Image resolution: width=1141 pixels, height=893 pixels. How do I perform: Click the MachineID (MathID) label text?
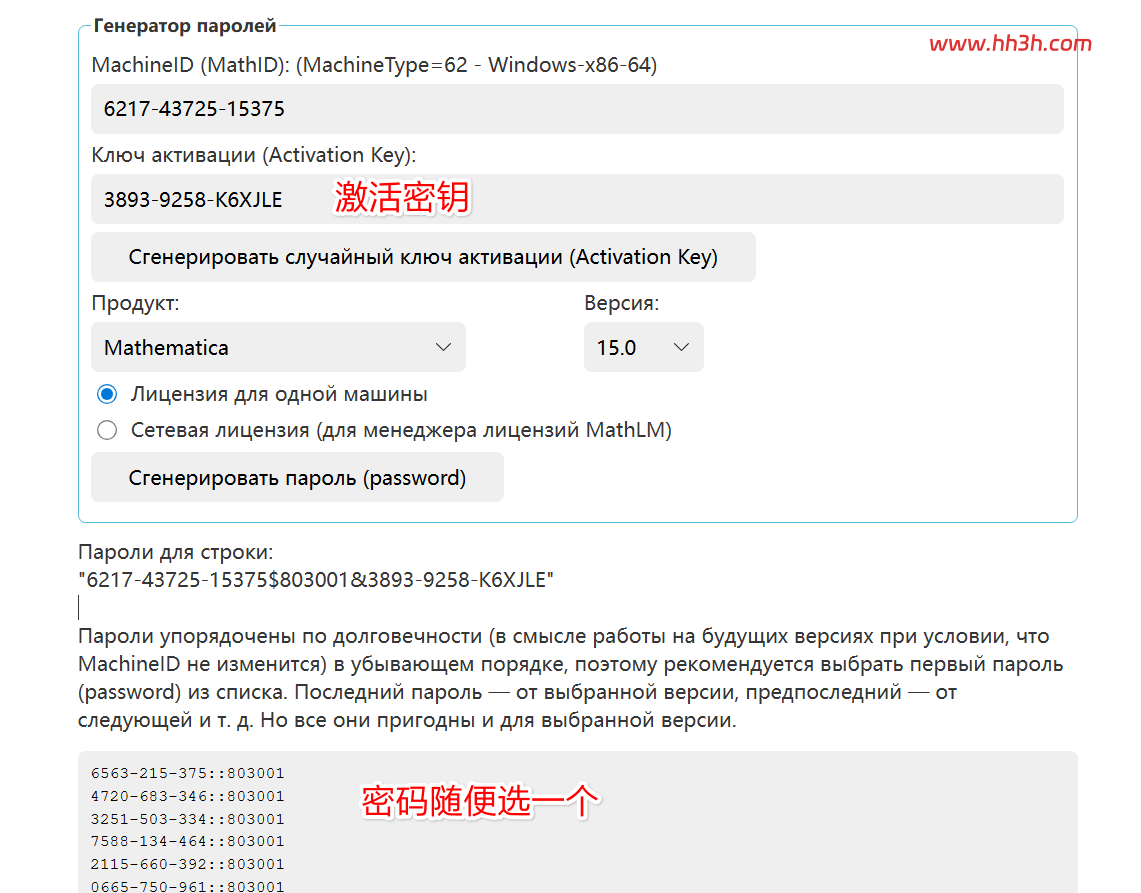[x=374, y=65]
